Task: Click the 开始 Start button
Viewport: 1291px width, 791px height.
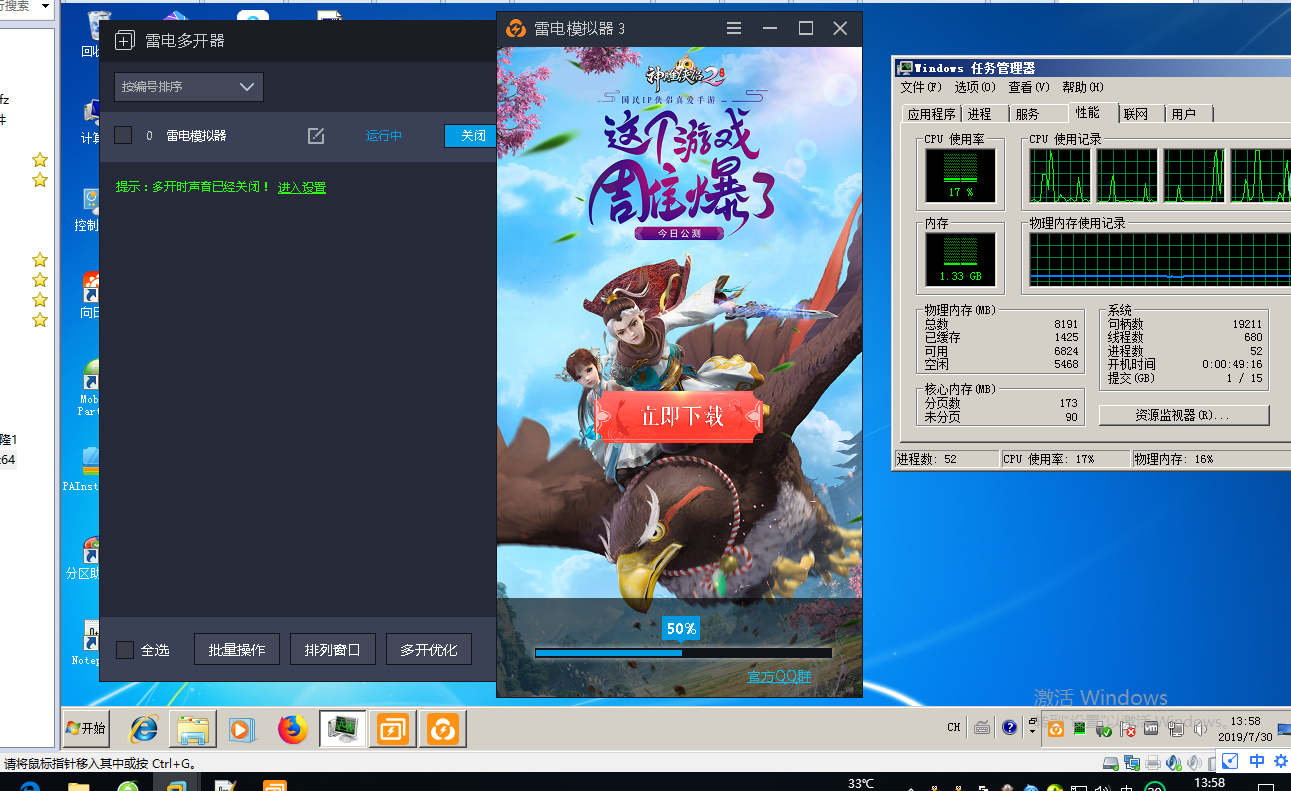Action: click(x=86, y=728)
